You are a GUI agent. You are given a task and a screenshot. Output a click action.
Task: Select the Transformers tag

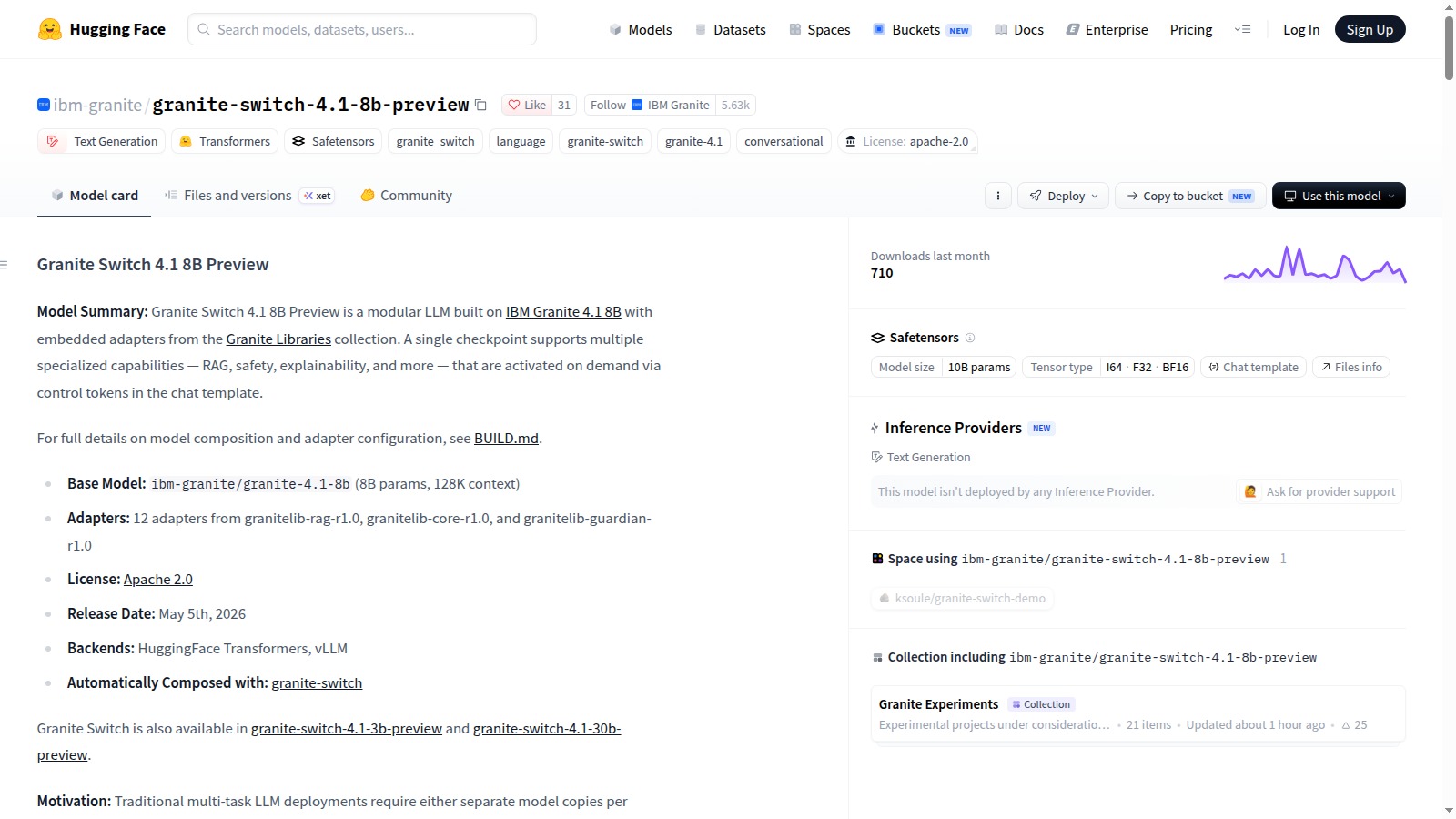pos(225,142)
